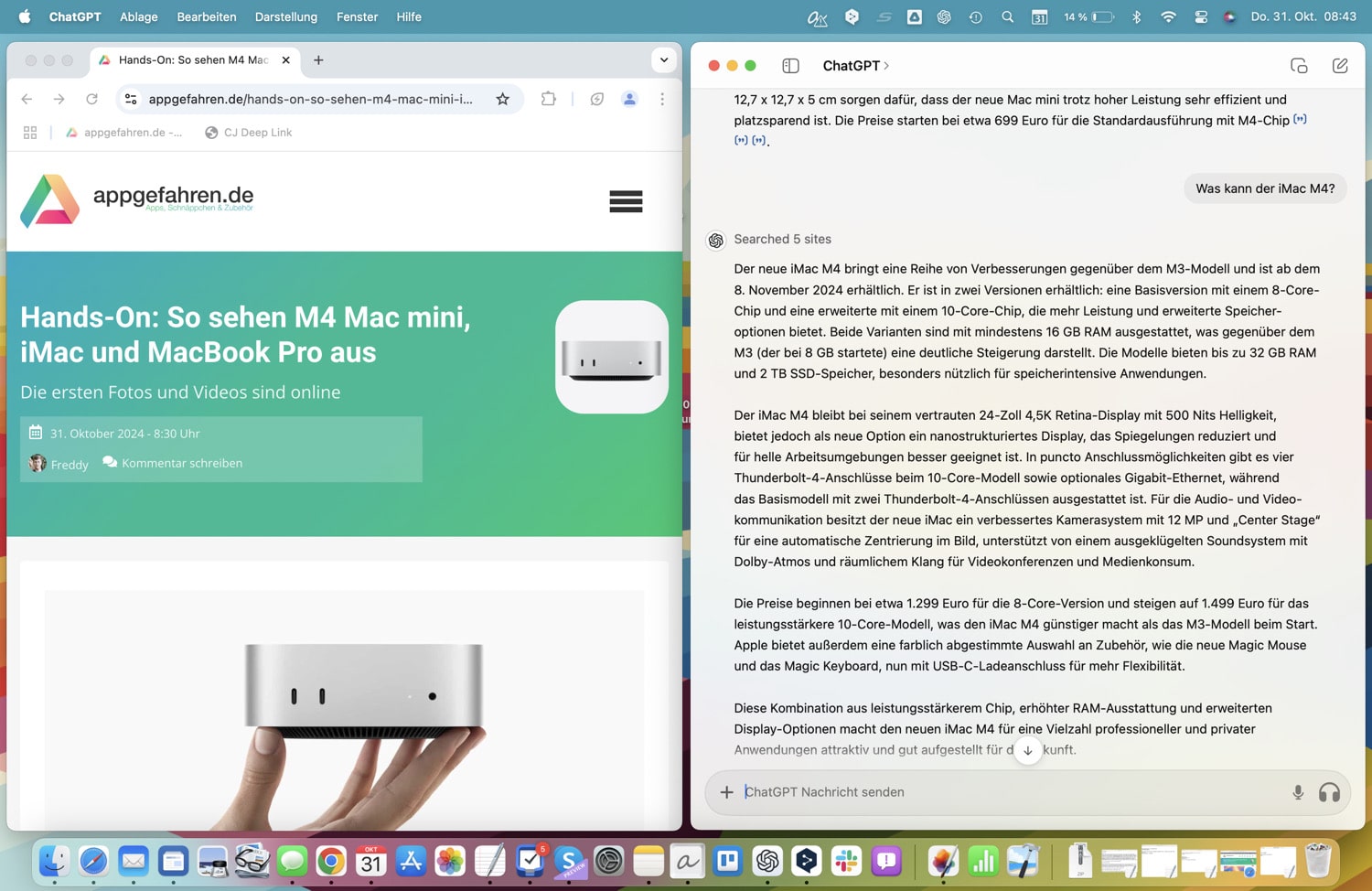Reload the appgefahren.de page
The image size is (1372, 891).
[91, 99]
